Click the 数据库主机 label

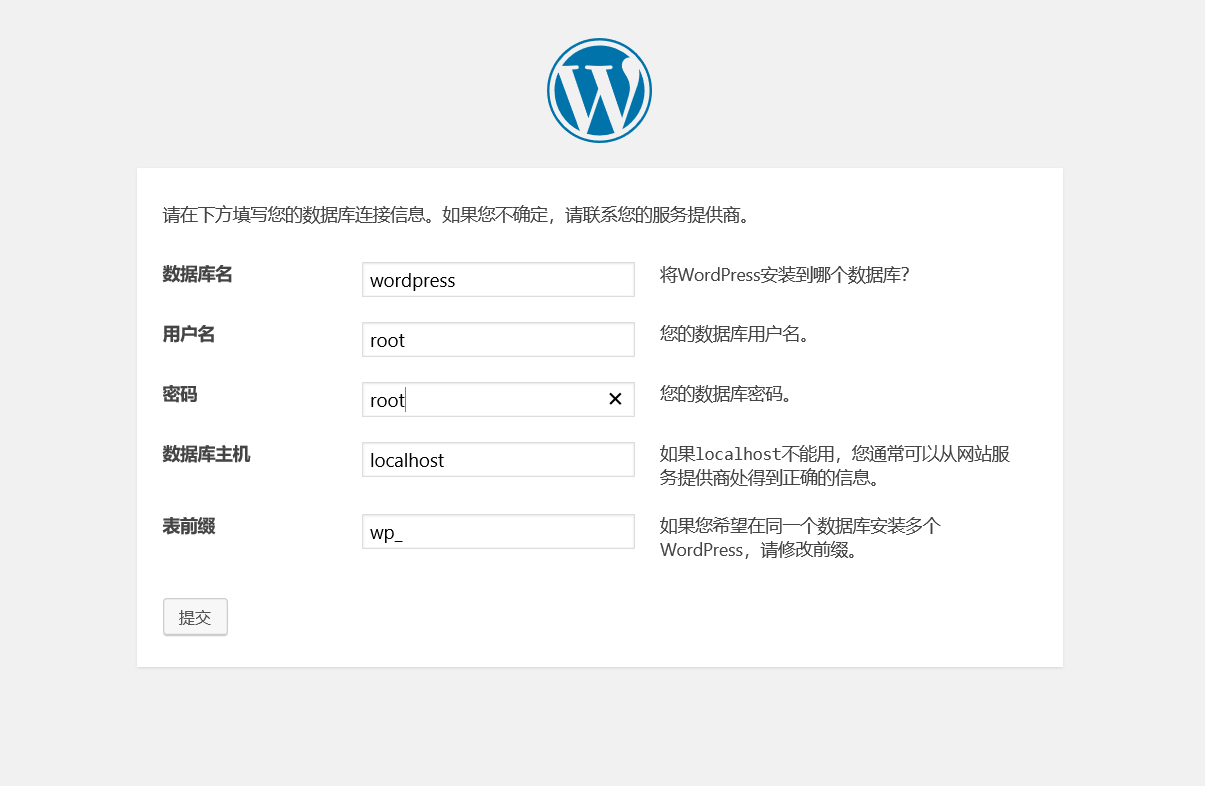(x=206, y=454)
